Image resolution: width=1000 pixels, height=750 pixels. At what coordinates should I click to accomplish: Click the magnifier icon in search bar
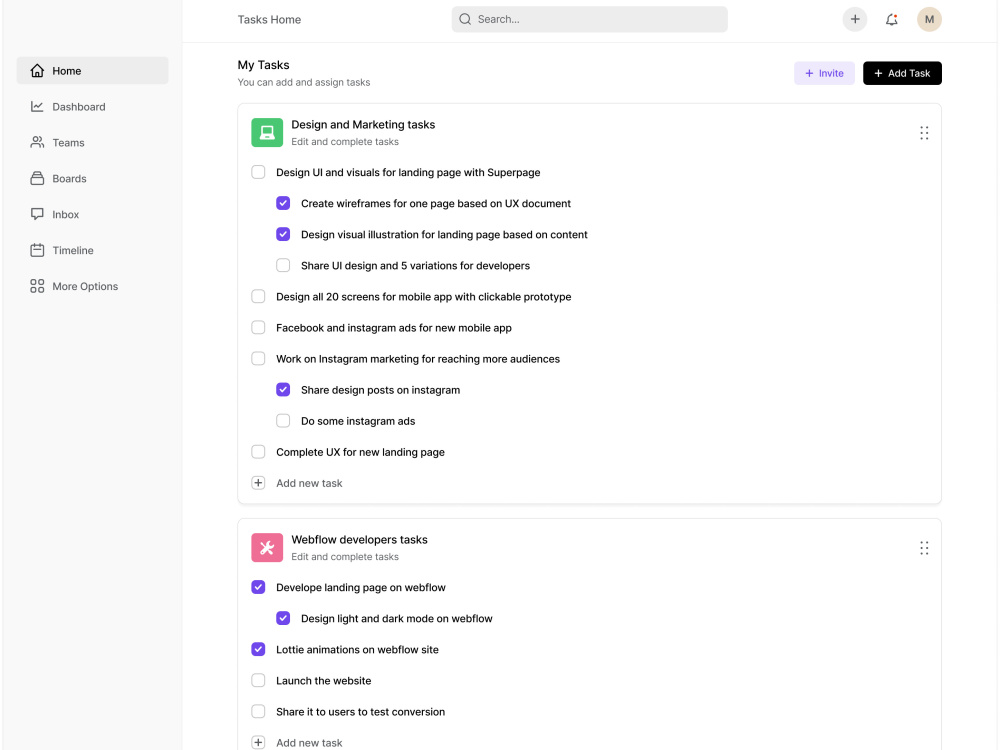pyautogui.click(x=465, y=19)
